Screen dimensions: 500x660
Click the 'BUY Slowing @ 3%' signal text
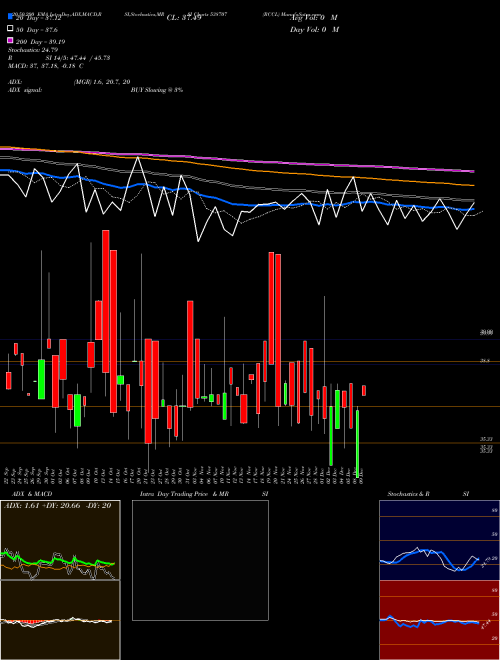pos(157,90)
